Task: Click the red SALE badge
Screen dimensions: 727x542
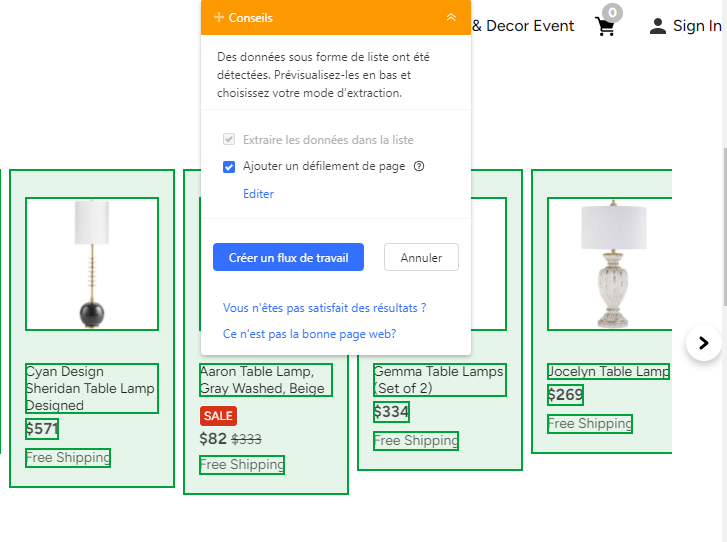Action: pyautogui.click(x=218, y=415)
